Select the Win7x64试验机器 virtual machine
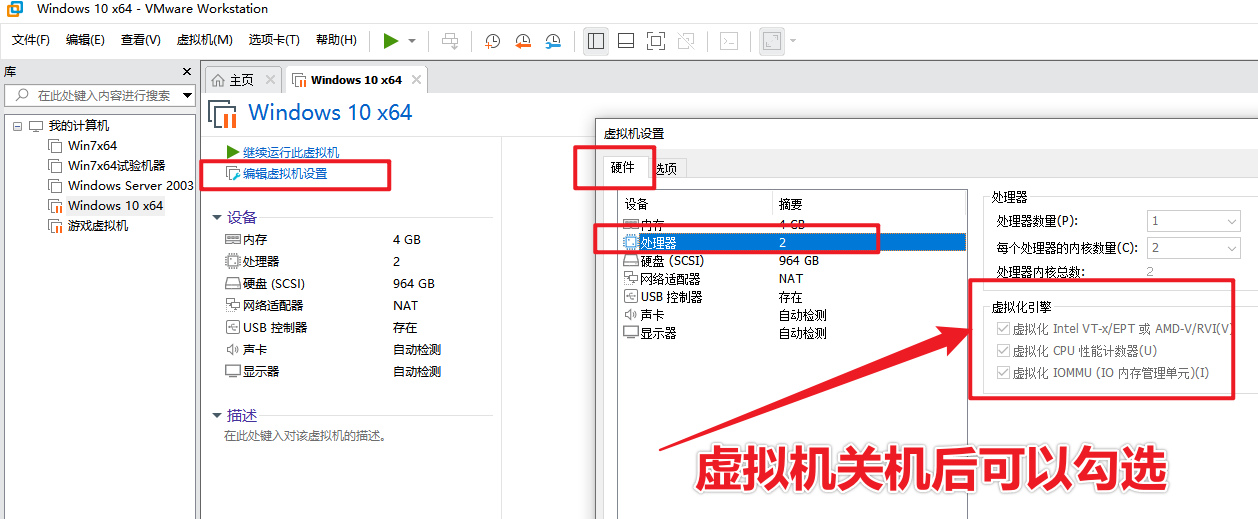 [x=116, y=166]
